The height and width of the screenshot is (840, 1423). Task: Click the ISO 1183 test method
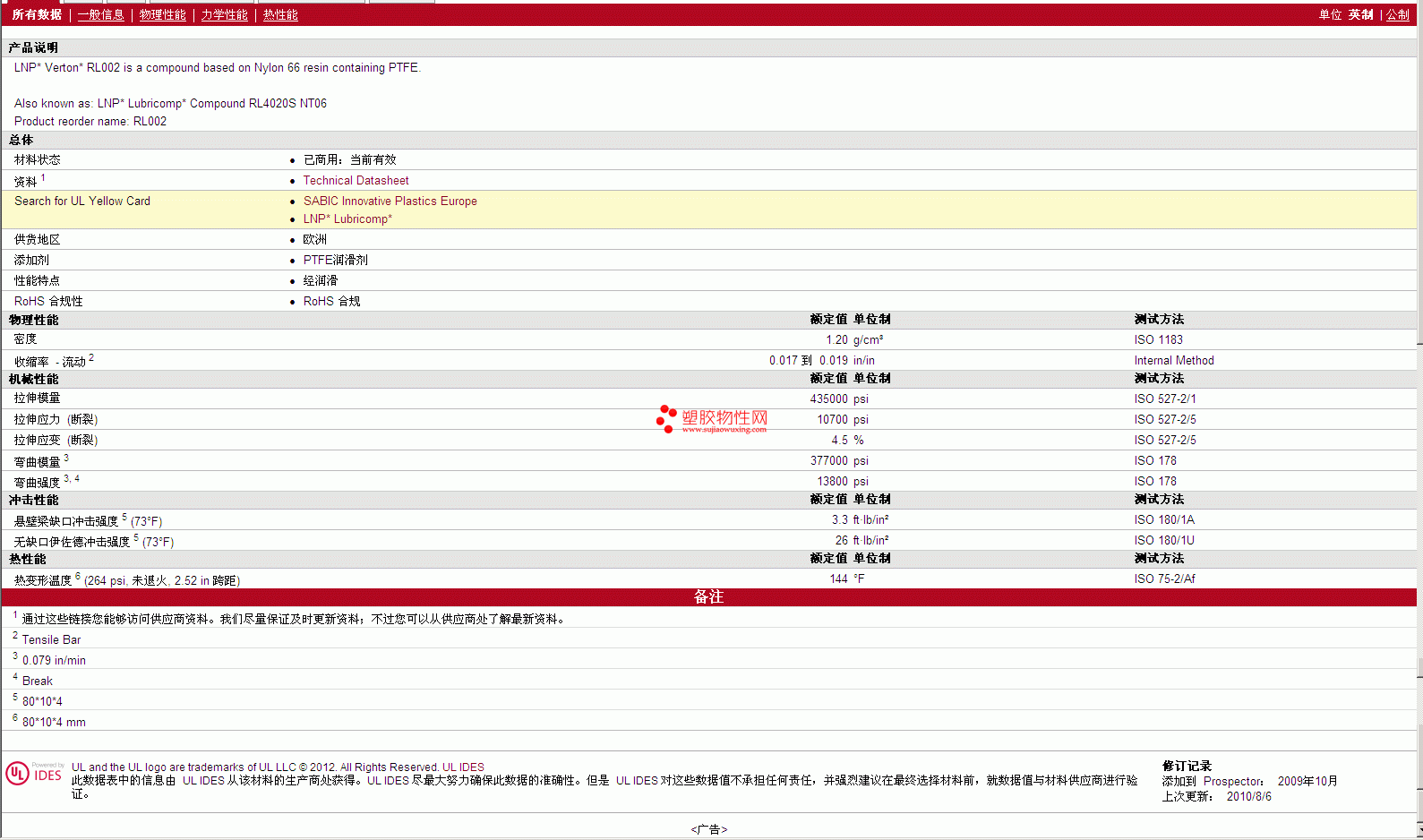pyautogui.click(x=1158, y=340)
